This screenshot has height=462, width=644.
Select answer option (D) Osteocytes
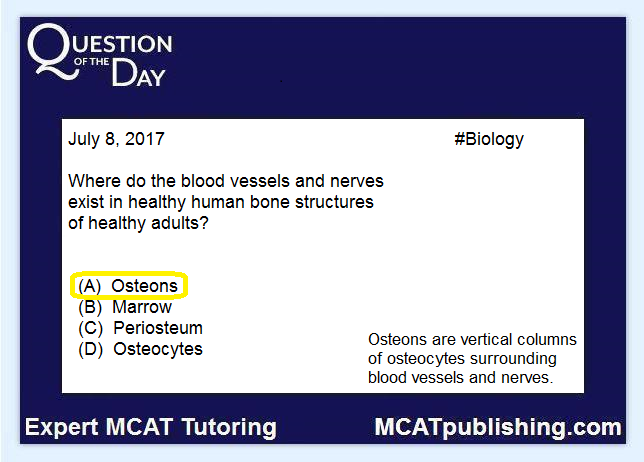pyautogui.click(x=140, y=349)
